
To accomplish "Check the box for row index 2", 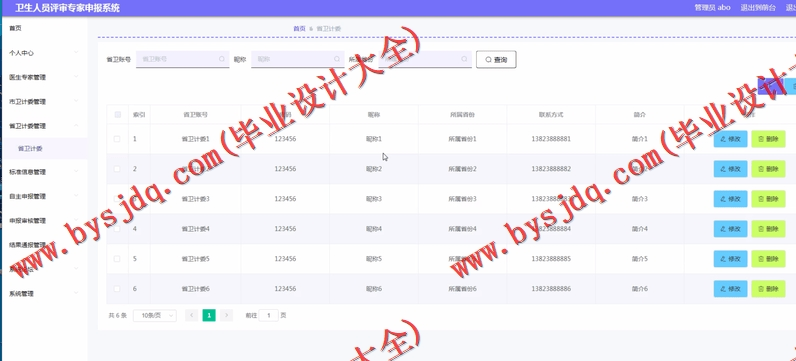I will tap(117, 169).
